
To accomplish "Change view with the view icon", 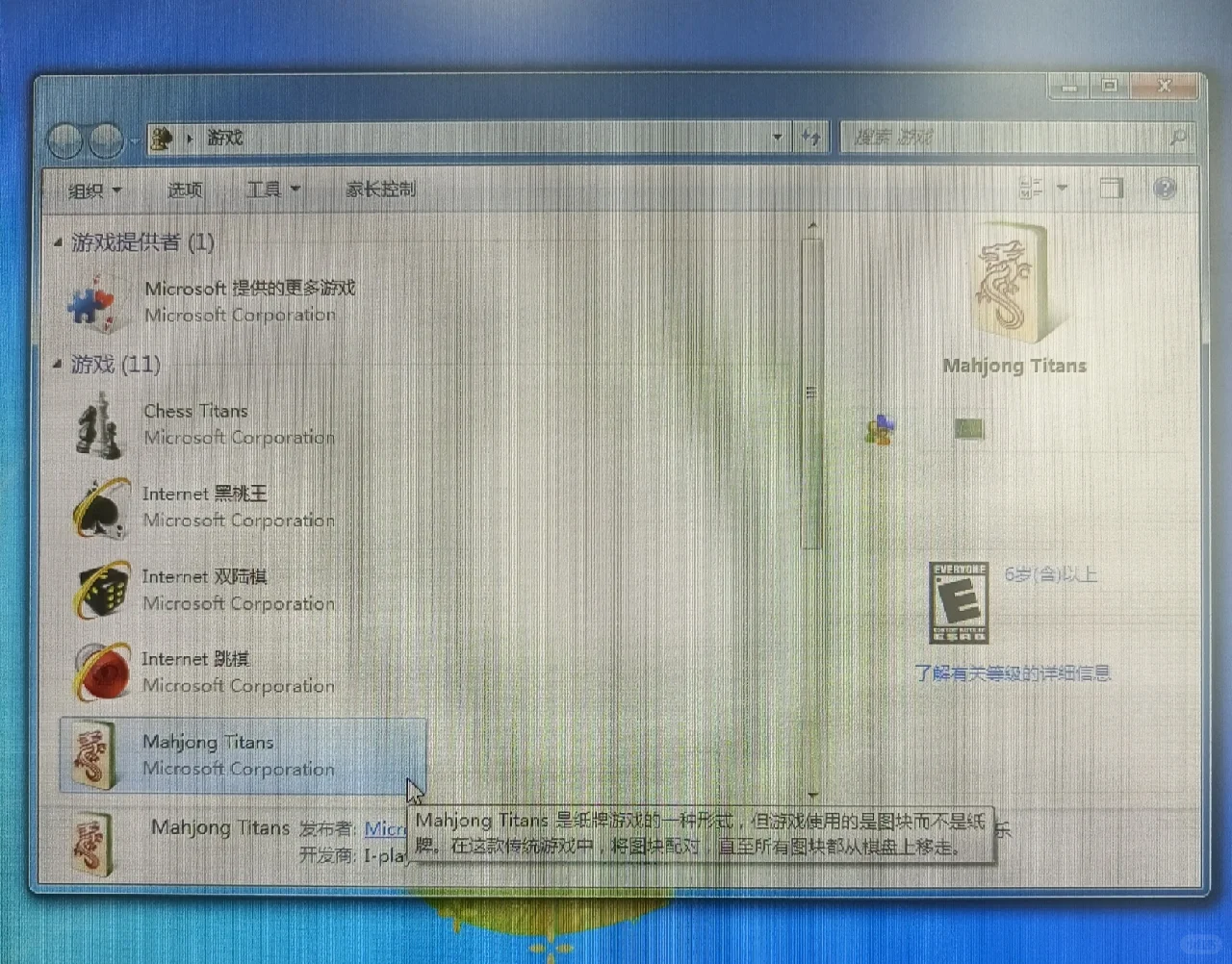I will click(1031, 188).
